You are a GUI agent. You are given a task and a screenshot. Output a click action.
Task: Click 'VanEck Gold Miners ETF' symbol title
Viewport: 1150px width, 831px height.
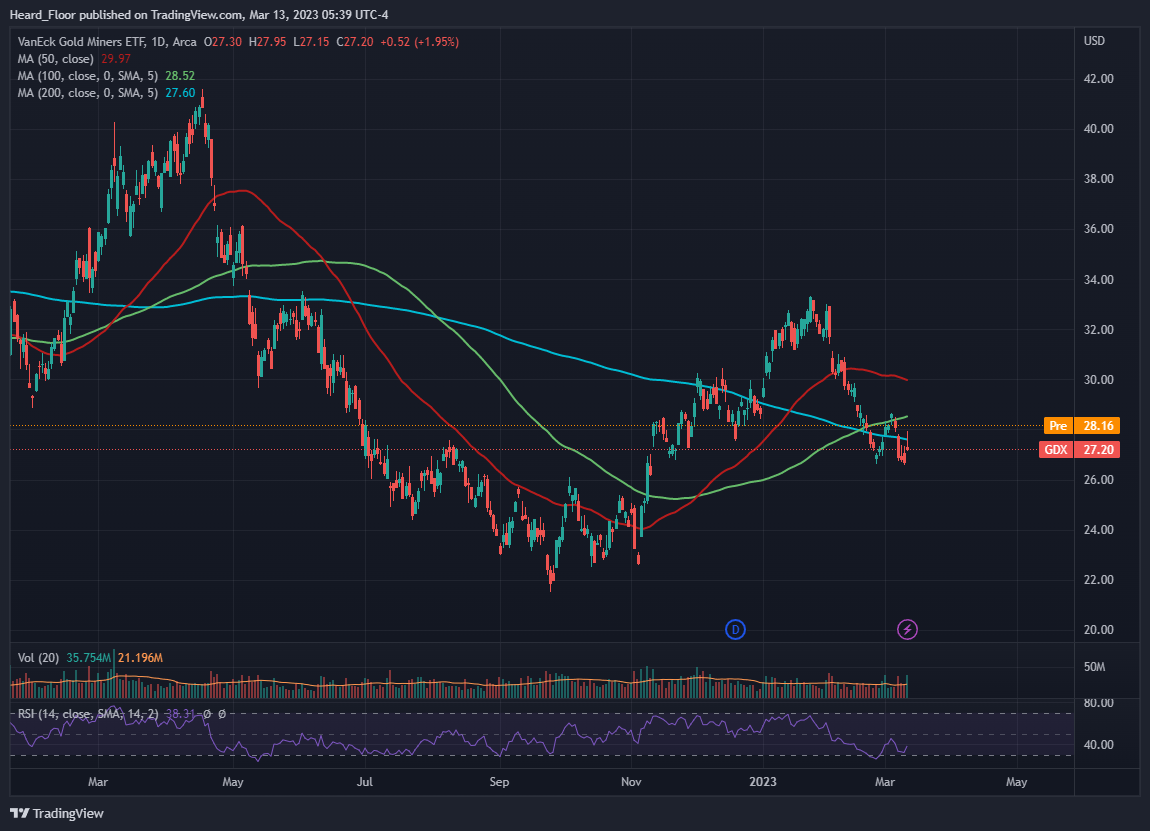[x=81, y=42]
